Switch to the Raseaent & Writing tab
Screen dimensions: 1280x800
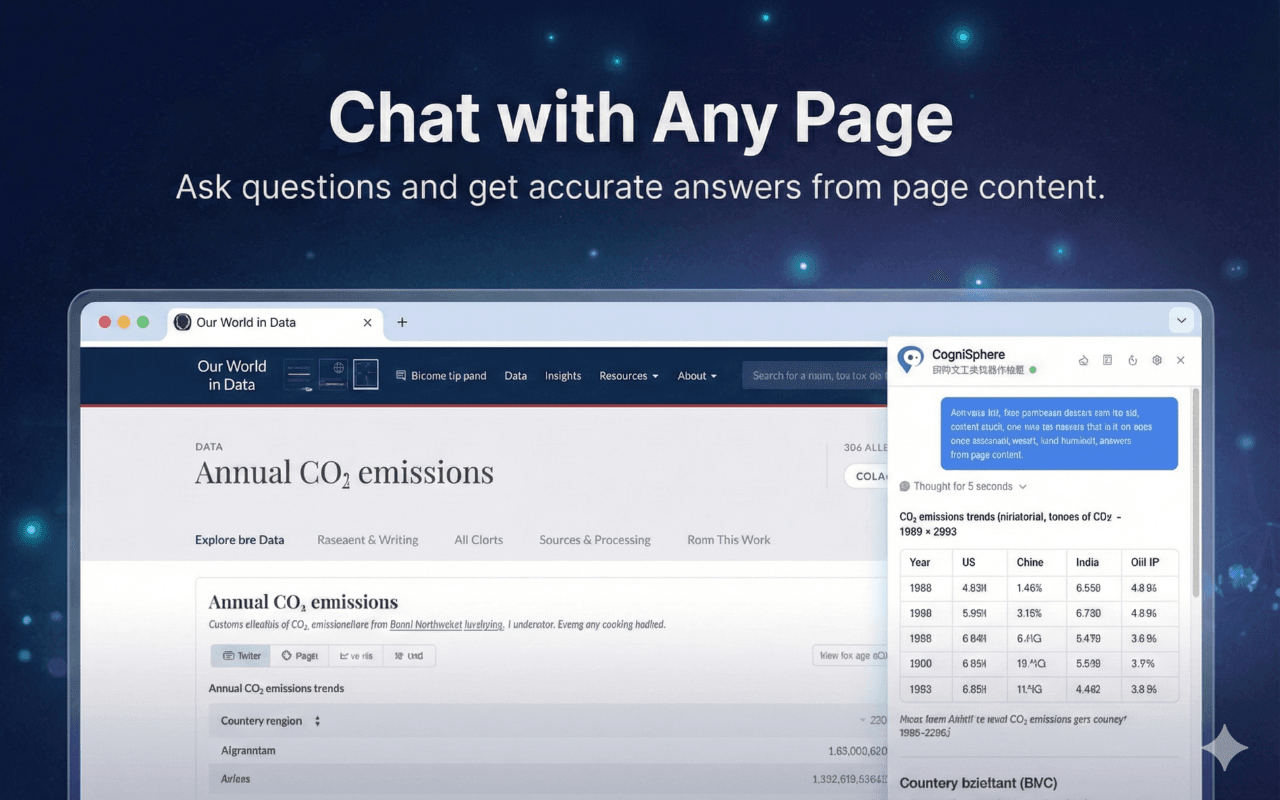[x=367, y=540]
